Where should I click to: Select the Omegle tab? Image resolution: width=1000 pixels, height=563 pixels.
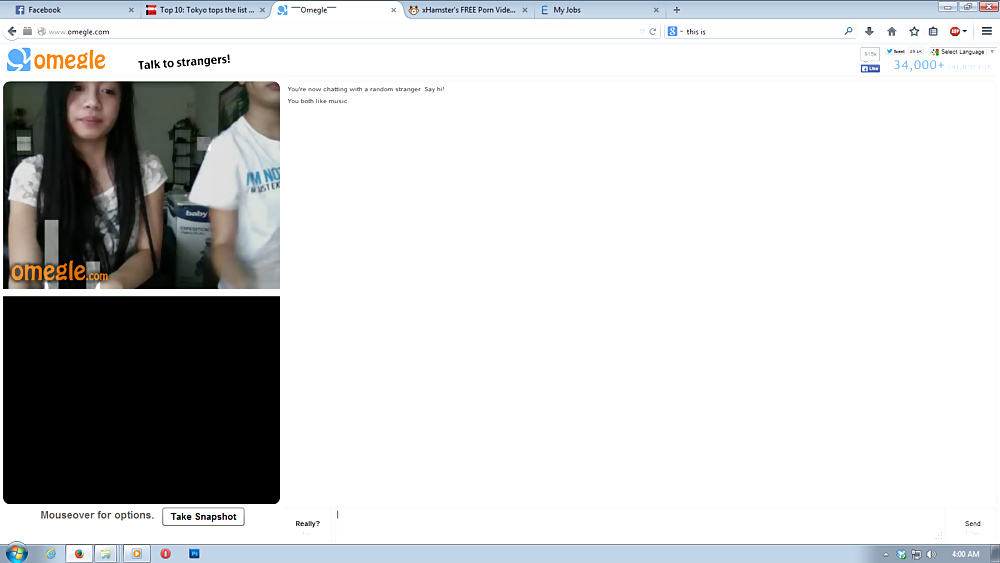coord(338,10)
